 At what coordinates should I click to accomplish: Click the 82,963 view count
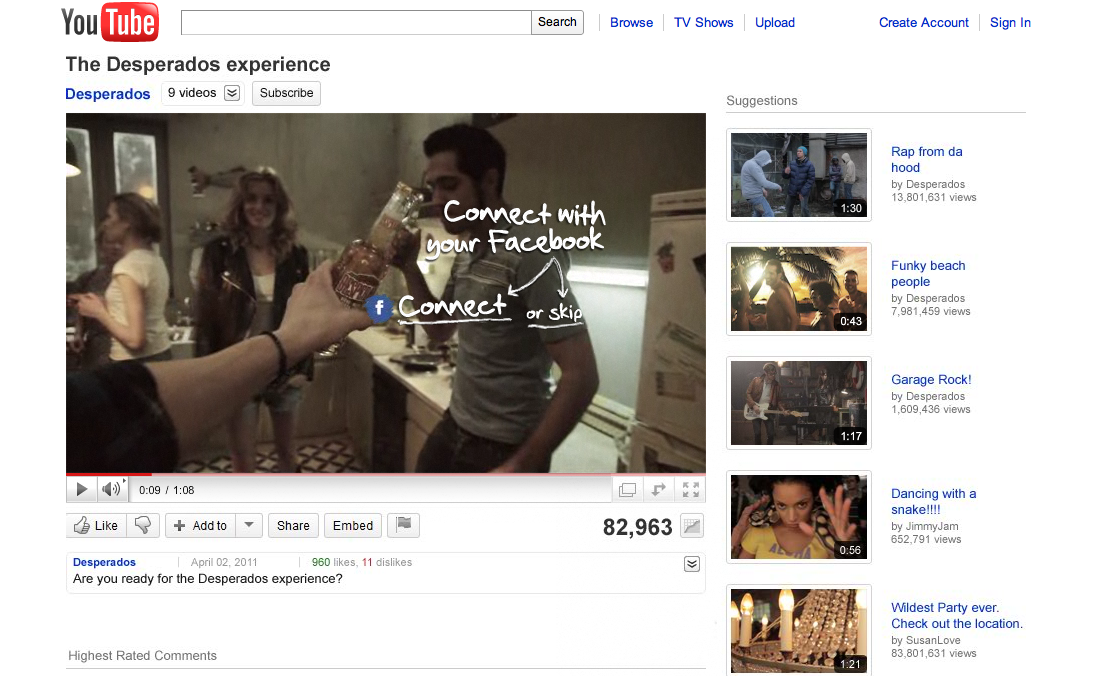click(638, 527)
